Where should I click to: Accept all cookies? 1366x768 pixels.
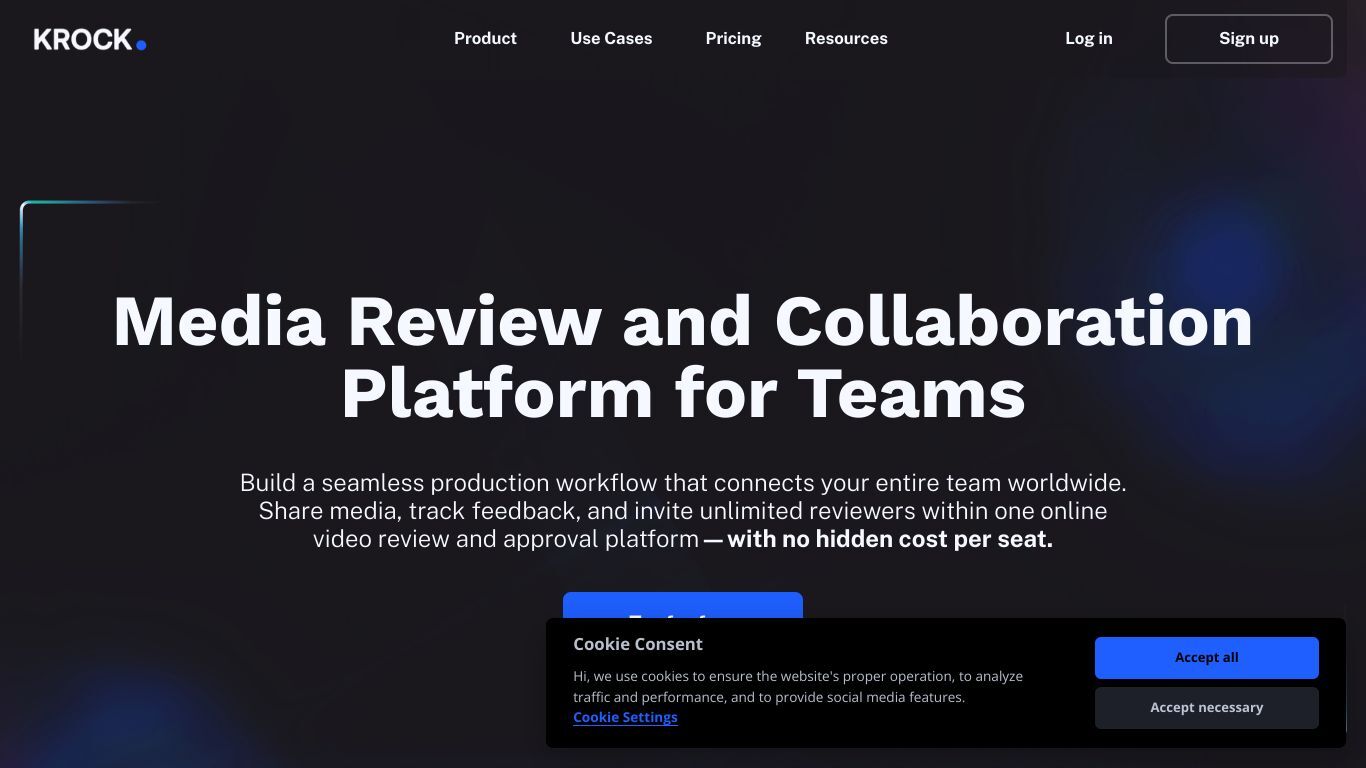coord(1206,658)
